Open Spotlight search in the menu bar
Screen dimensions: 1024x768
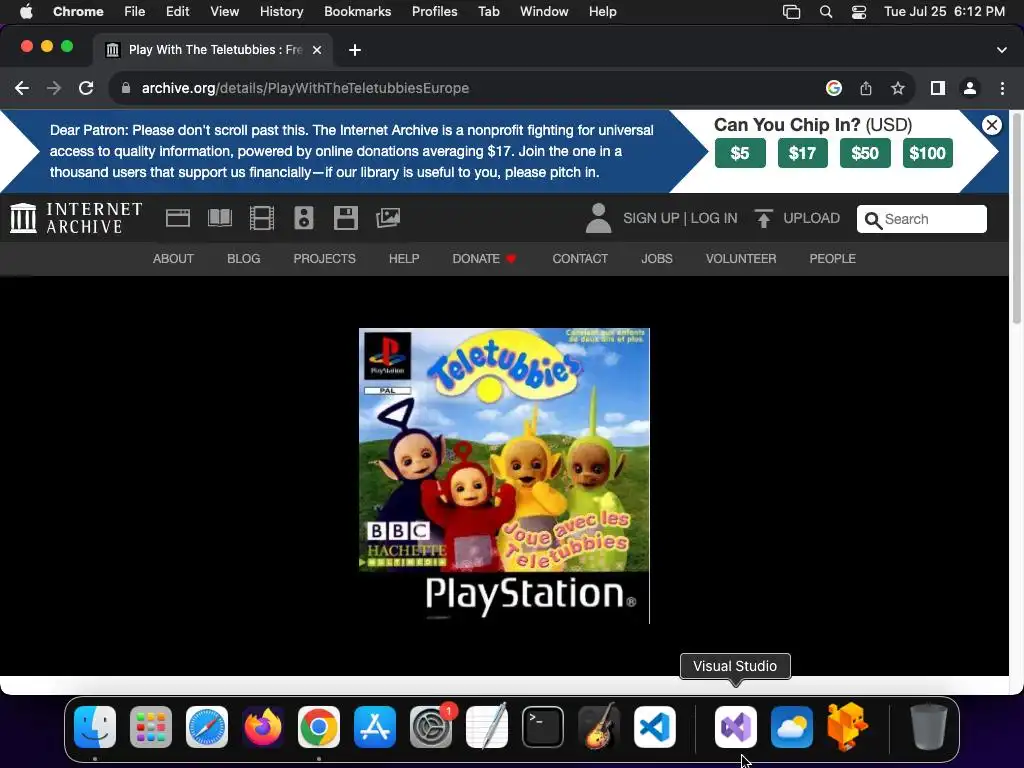(826, 12)
